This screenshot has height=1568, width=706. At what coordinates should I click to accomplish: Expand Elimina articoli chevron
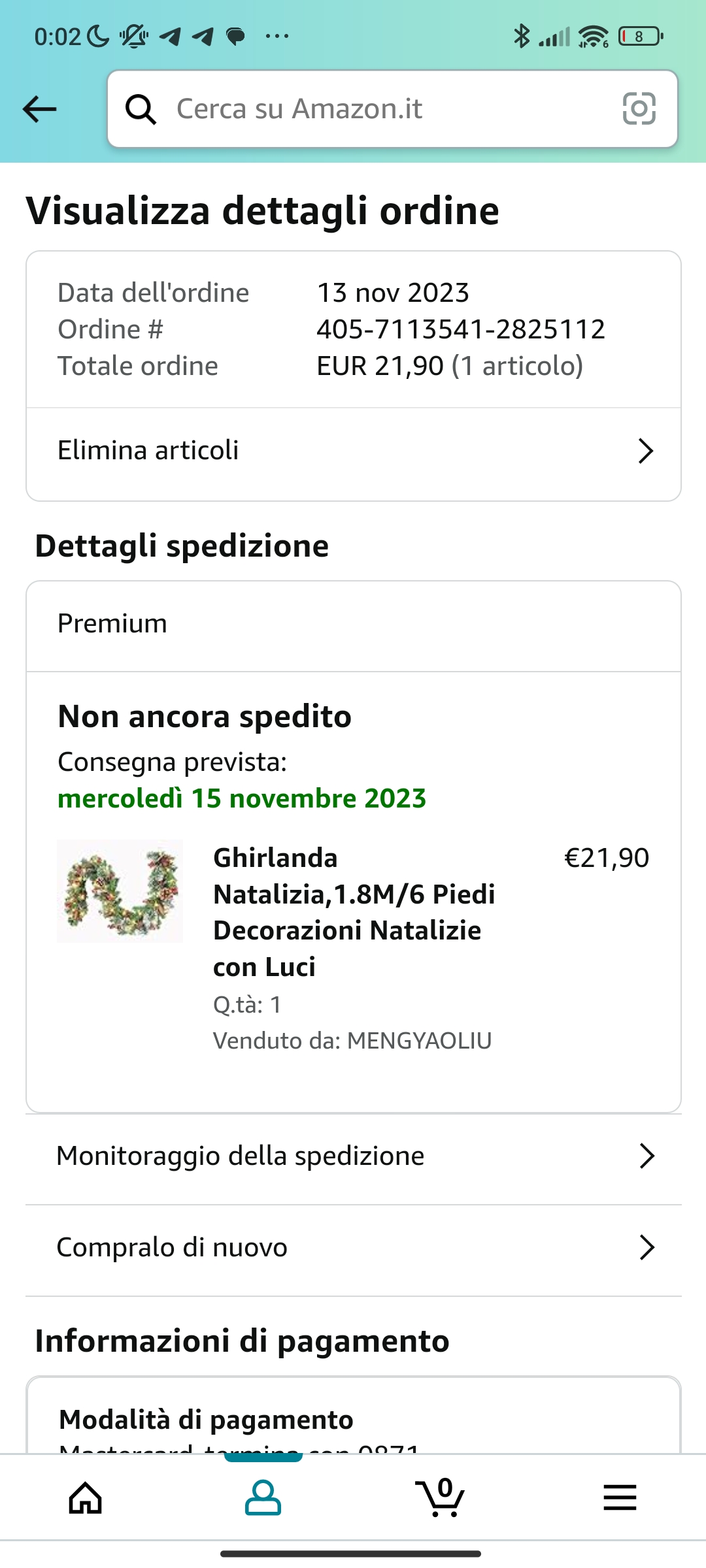646,451
